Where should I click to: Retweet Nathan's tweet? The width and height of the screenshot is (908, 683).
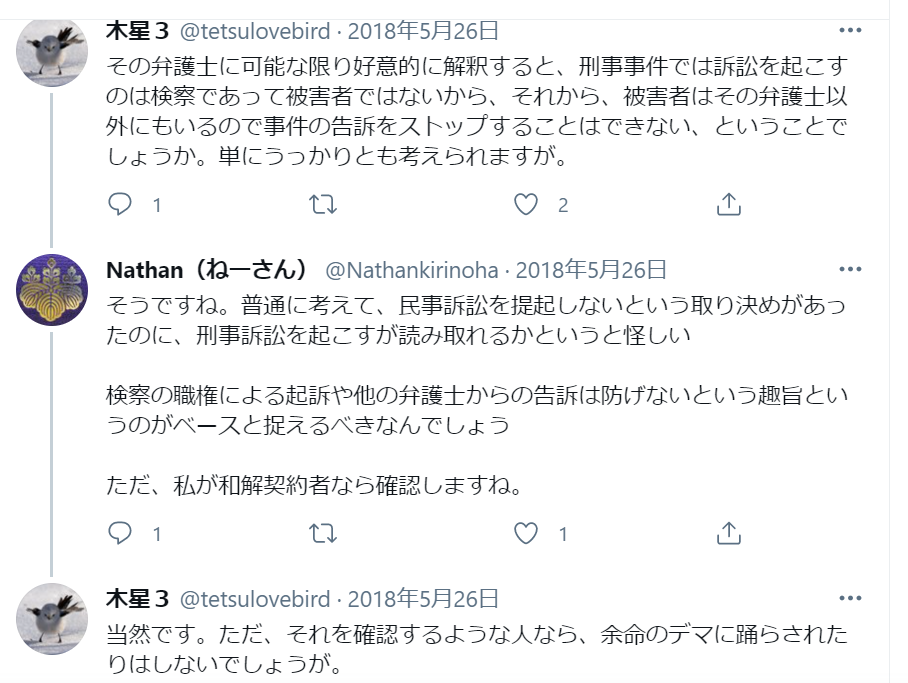(323, 533)
